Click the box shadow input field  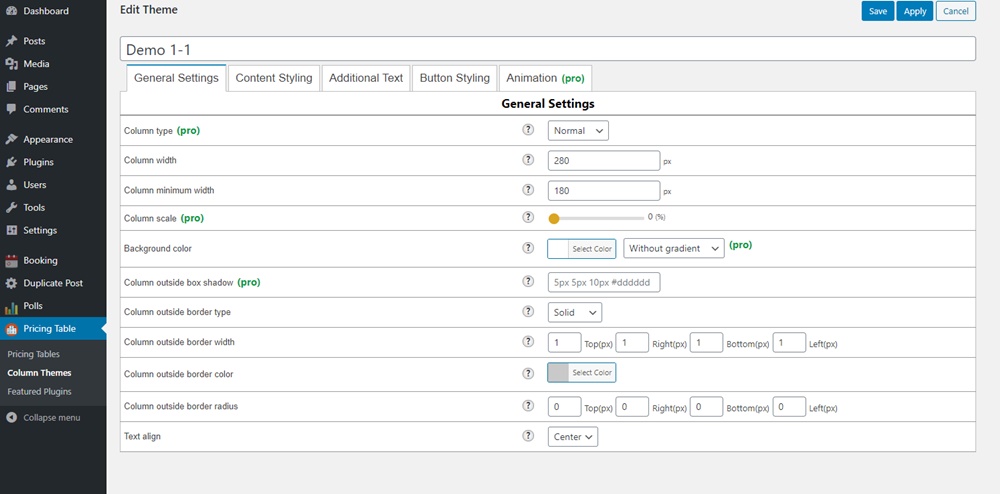pos(604,282)
